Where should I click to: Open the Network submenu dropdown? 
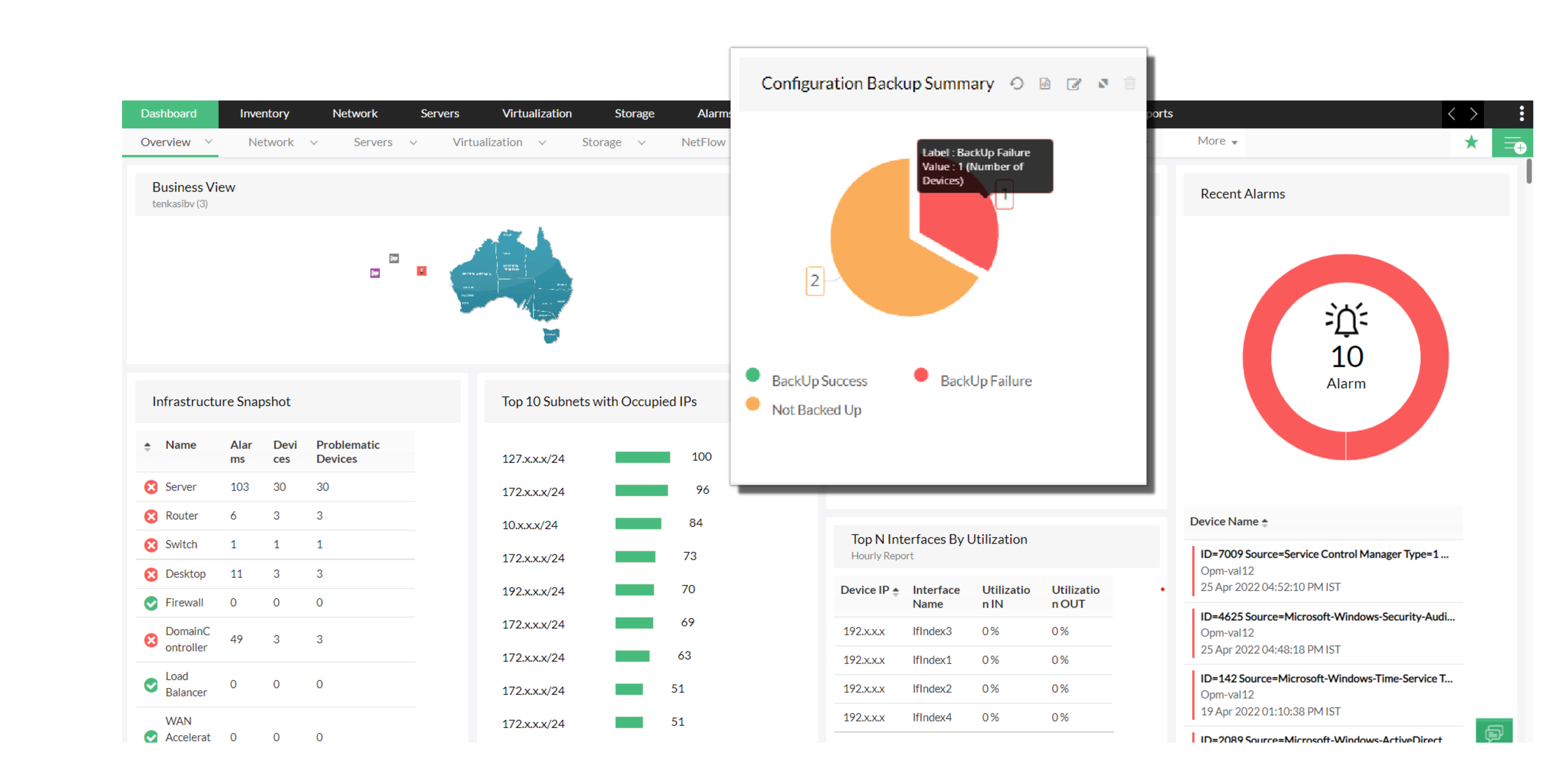[x=282, y=142]
